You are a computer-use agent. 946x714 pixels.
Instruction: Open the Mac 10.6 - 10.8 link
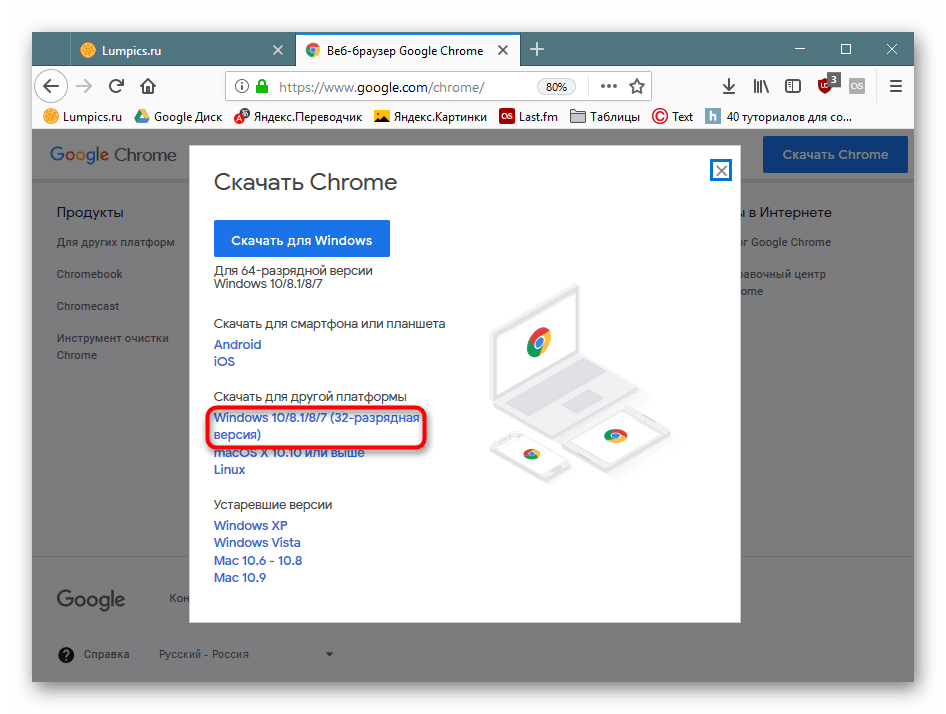(x=258, y=560)
